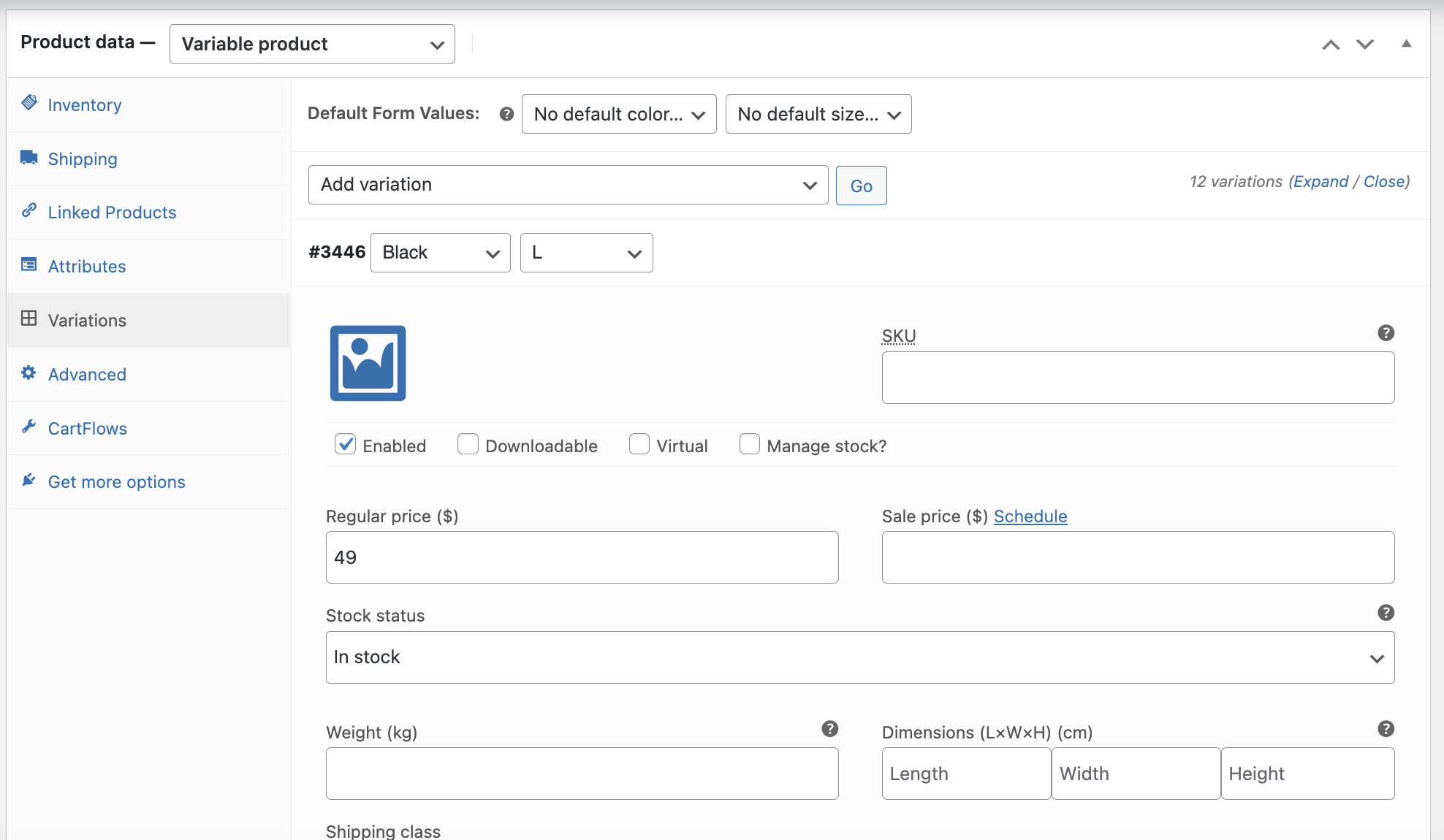Move Product data panel down arrow
Screen dimensions: 1444x840
click(x=1365, y=45)
